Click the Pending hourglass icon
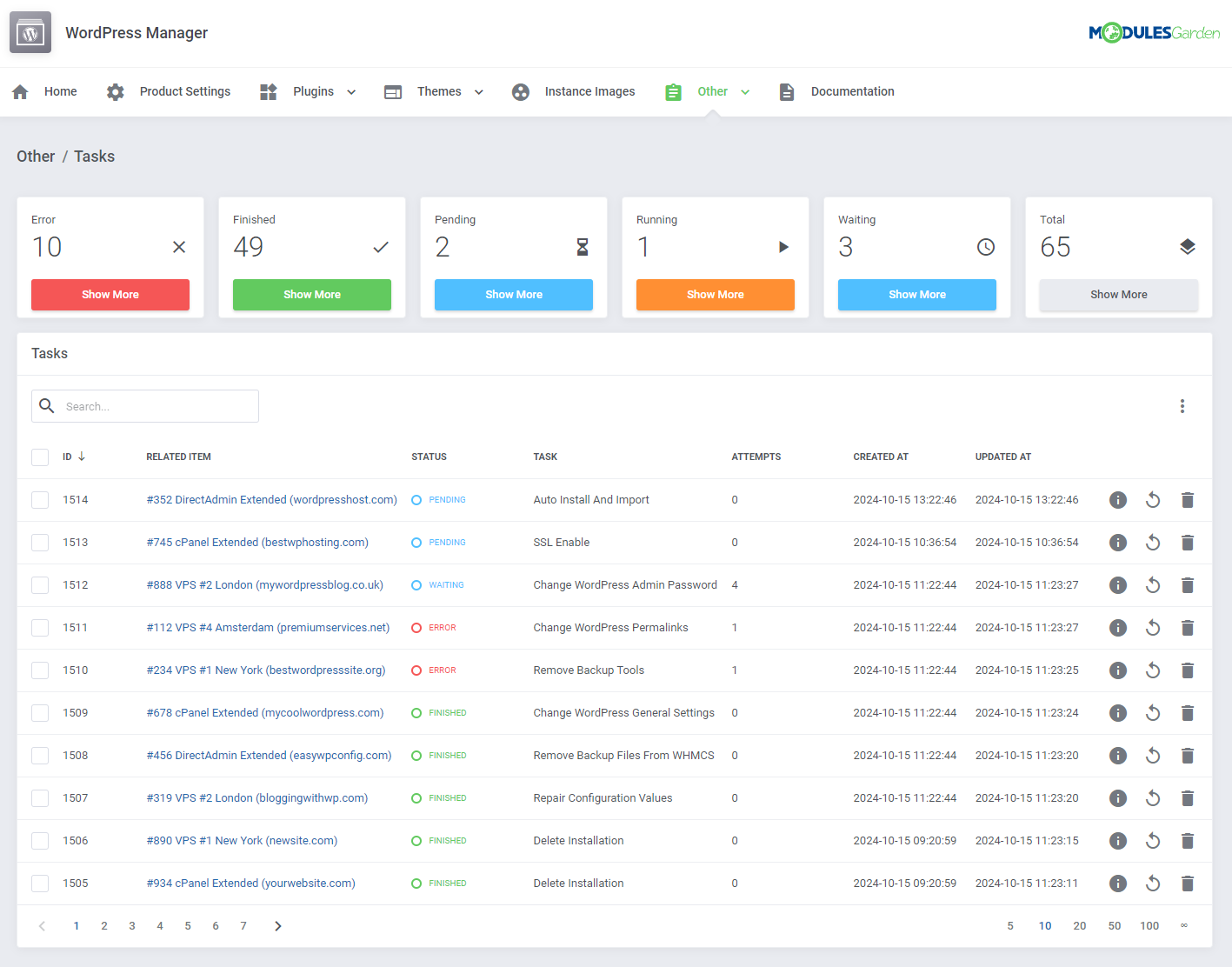 583,247
